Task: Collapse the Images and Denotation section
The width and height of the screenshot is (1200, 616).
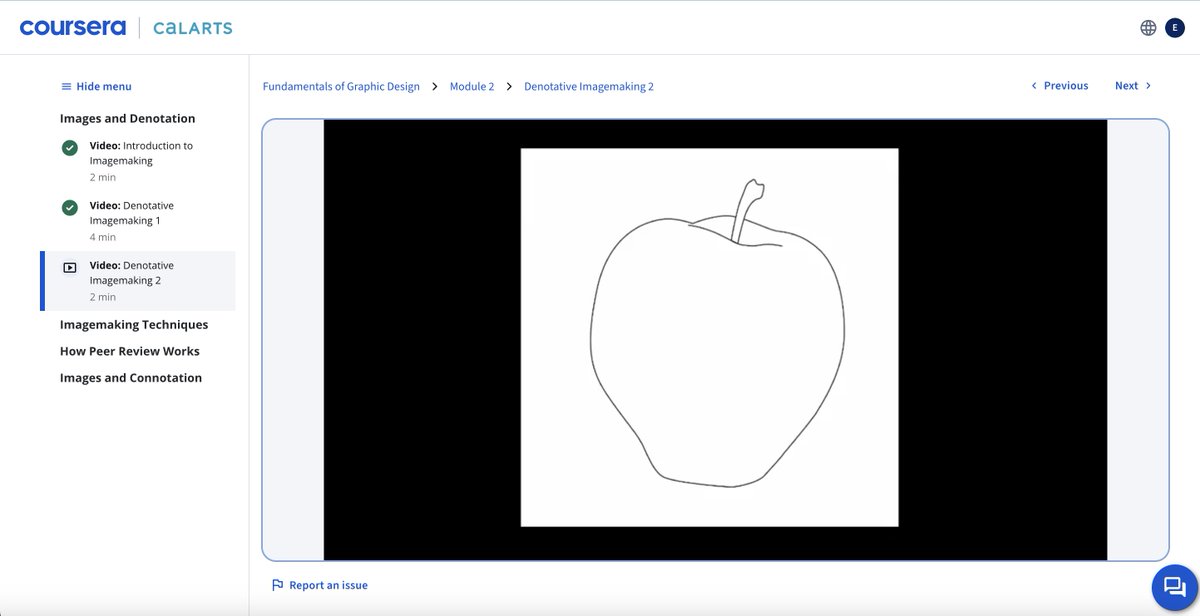Action: tap(128, 118)
